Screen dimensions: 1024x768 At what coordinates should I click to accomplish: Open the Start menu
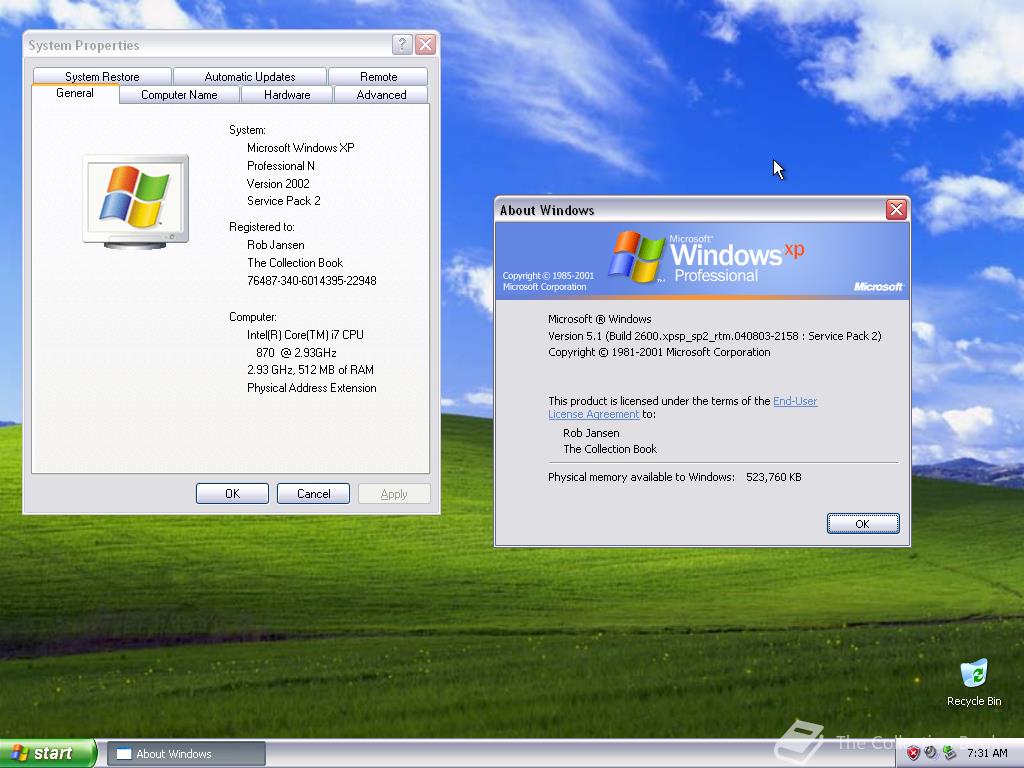[48, 753]
